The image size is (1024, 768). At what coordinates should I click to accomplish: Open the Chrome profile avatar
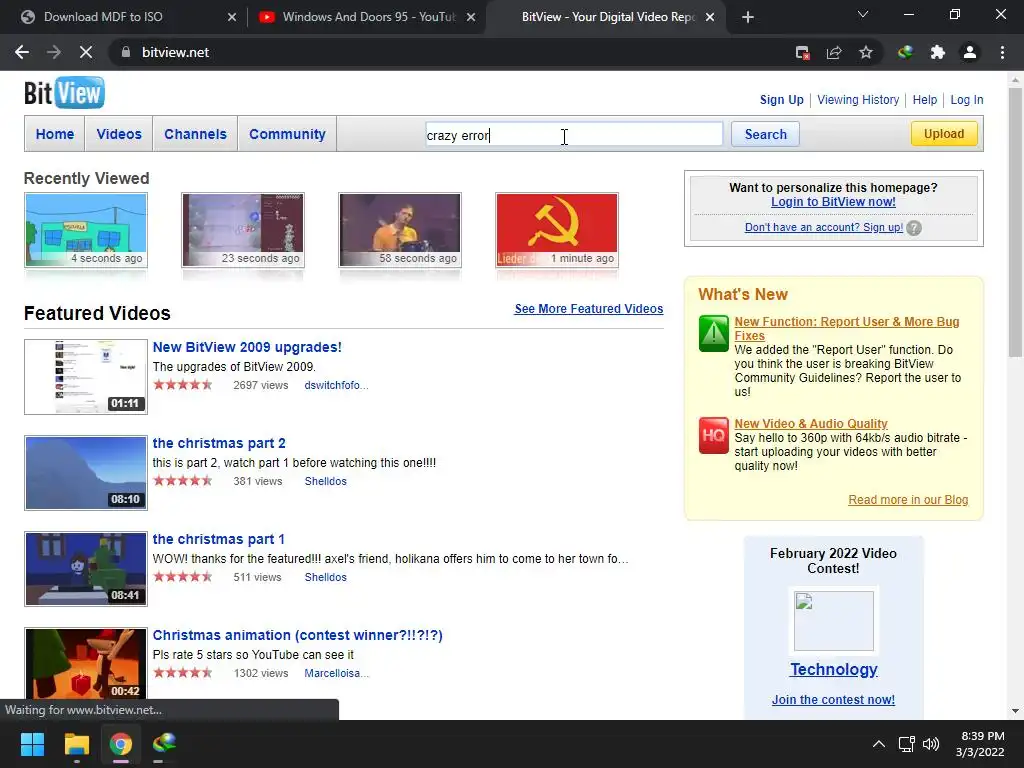(x=970, y=52)
